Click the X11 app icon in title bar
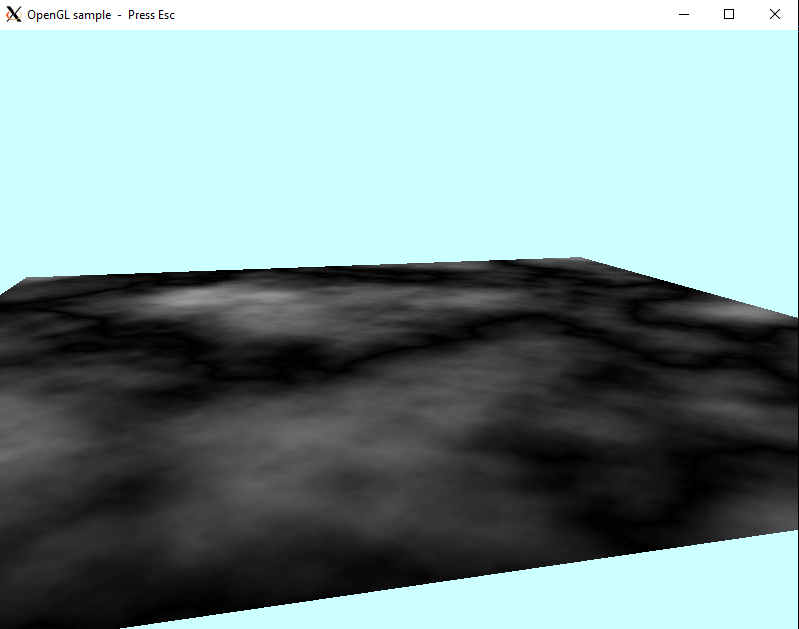Image resolution: width=799 pixels, height=629 pixels. click(14, 15)
